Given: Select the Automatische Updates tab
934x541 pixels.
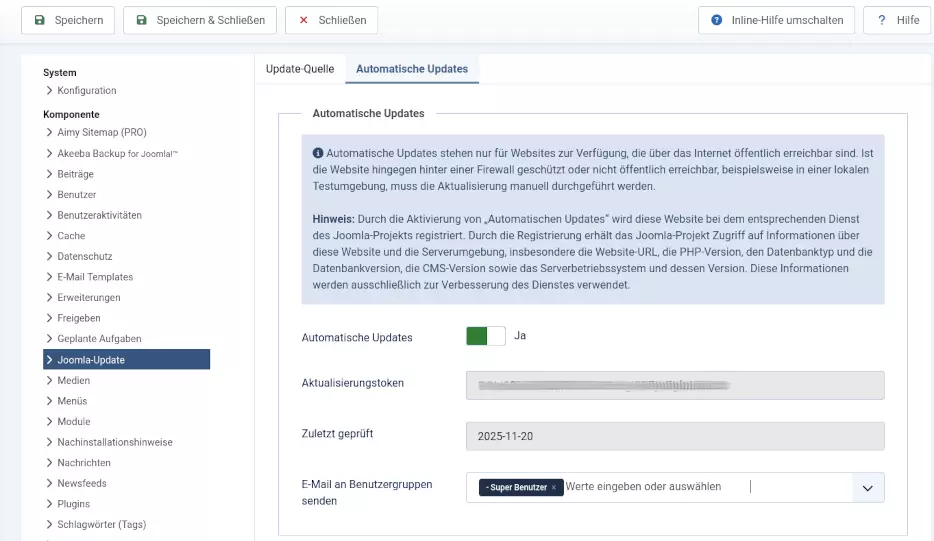Looking at the screenshot, I should click(412, 69).
